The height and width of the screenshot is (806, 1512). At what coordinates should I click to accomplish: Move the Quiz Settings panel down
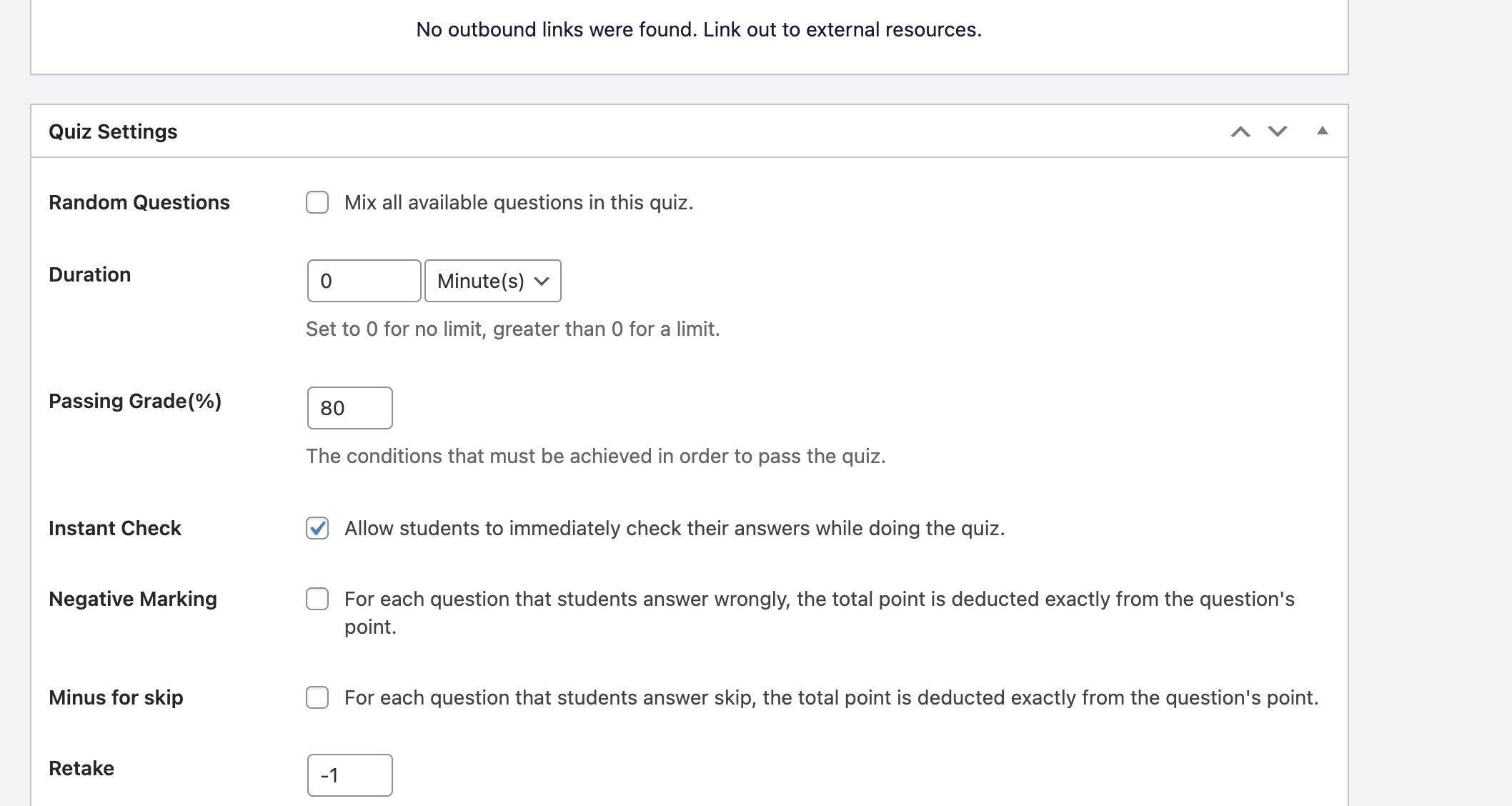tap(1278, 131)
